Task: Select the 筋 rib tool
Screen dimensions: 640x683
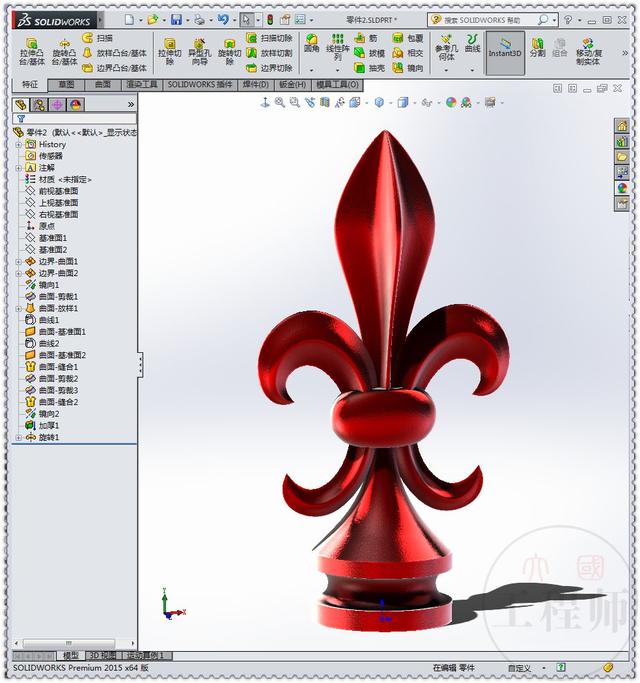Action: click(366, 38)
